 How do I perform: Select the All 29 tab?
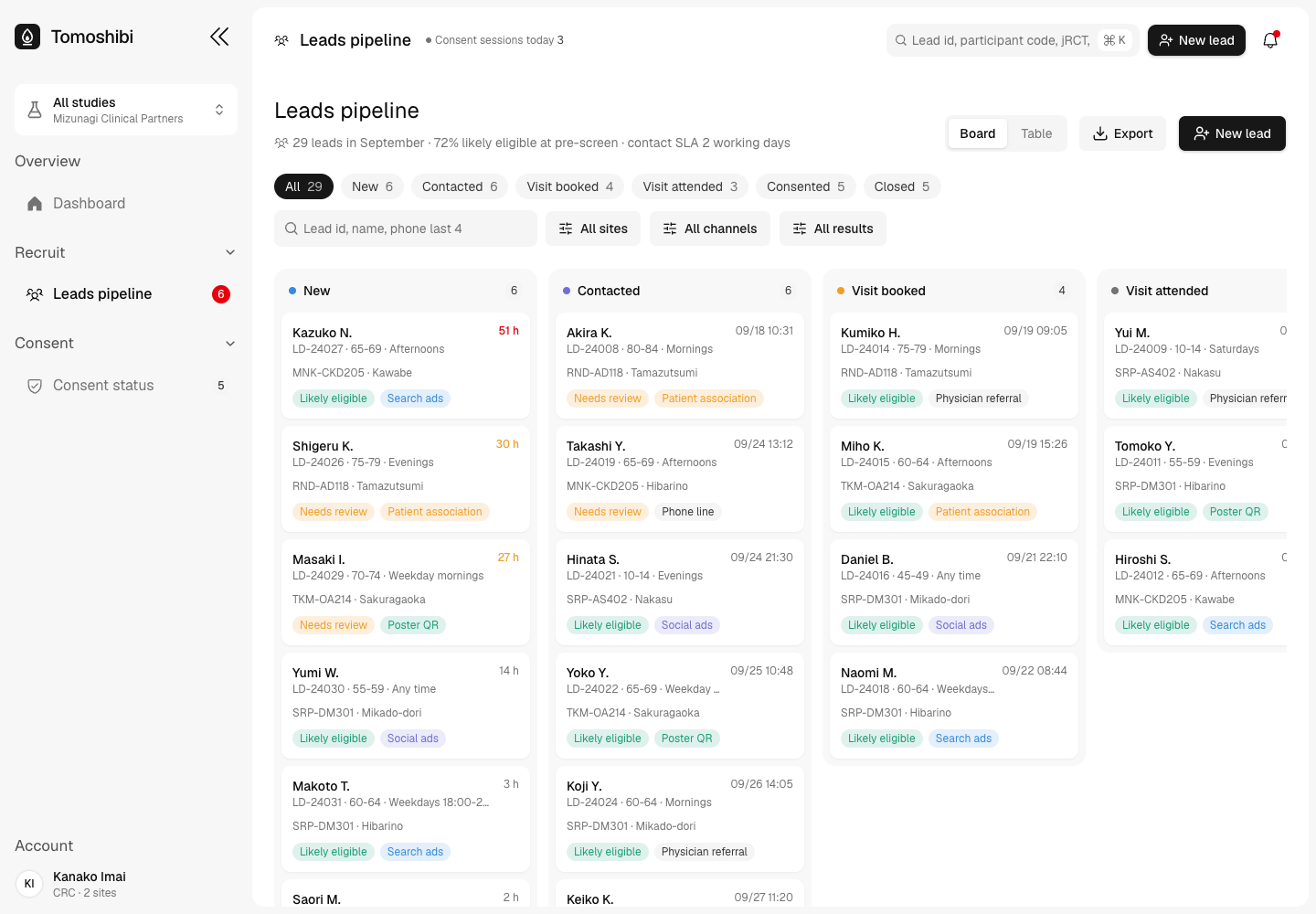(x=303, y=186)
